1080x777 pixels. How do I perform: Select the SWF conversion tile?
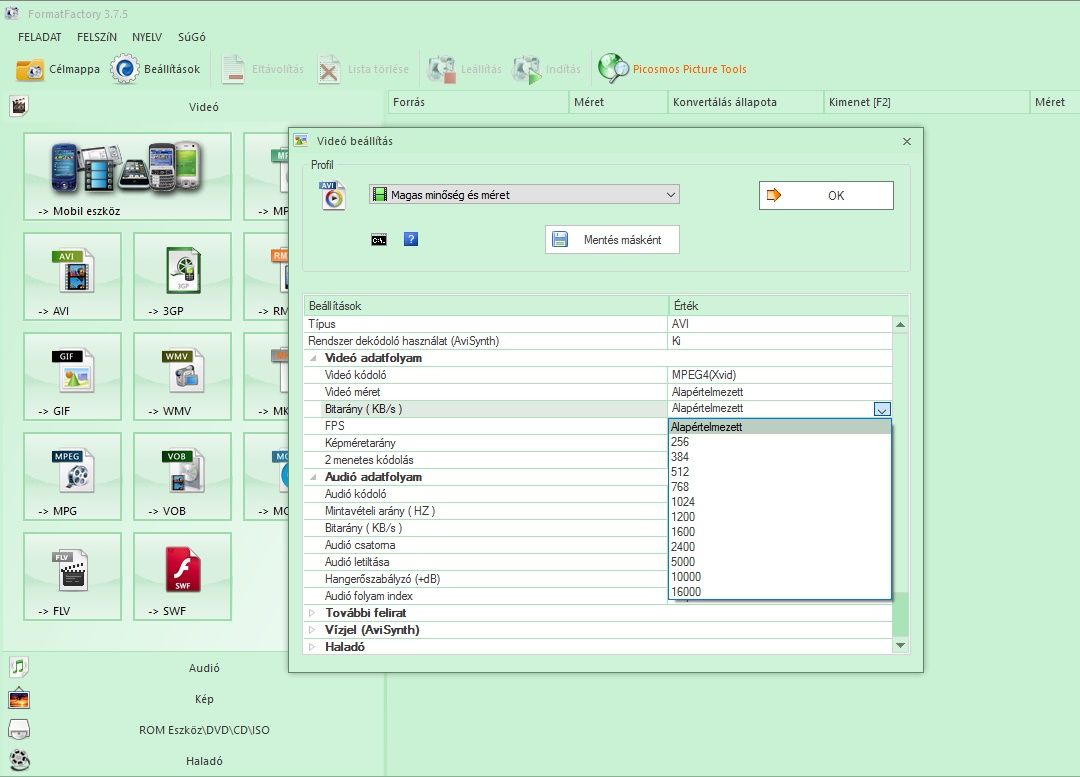point(183,576)
